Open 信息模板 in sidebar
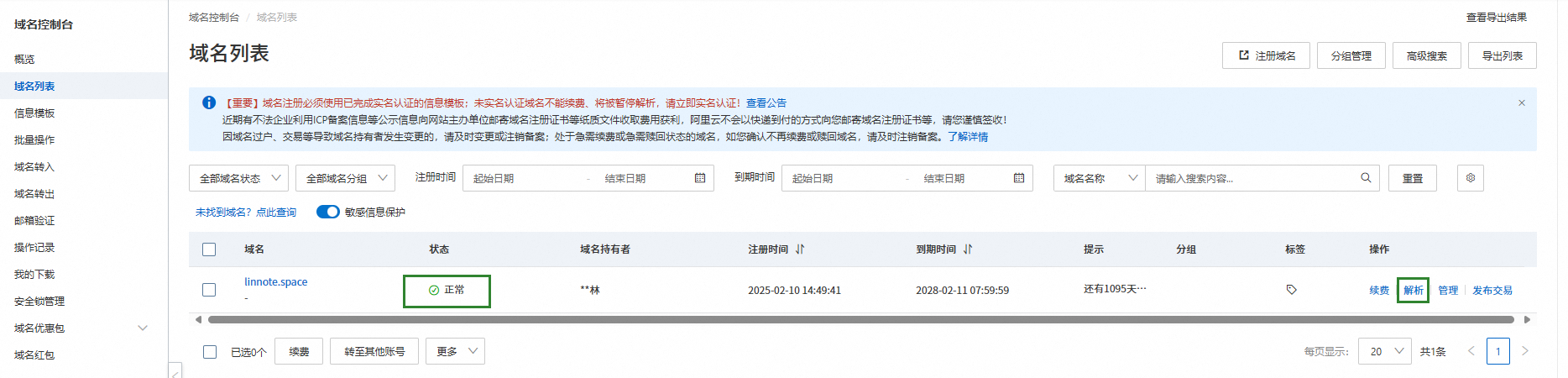Image resolution: width=1568 pixels, height=378 pixels. pyautogui.click(x=34, y=113)
